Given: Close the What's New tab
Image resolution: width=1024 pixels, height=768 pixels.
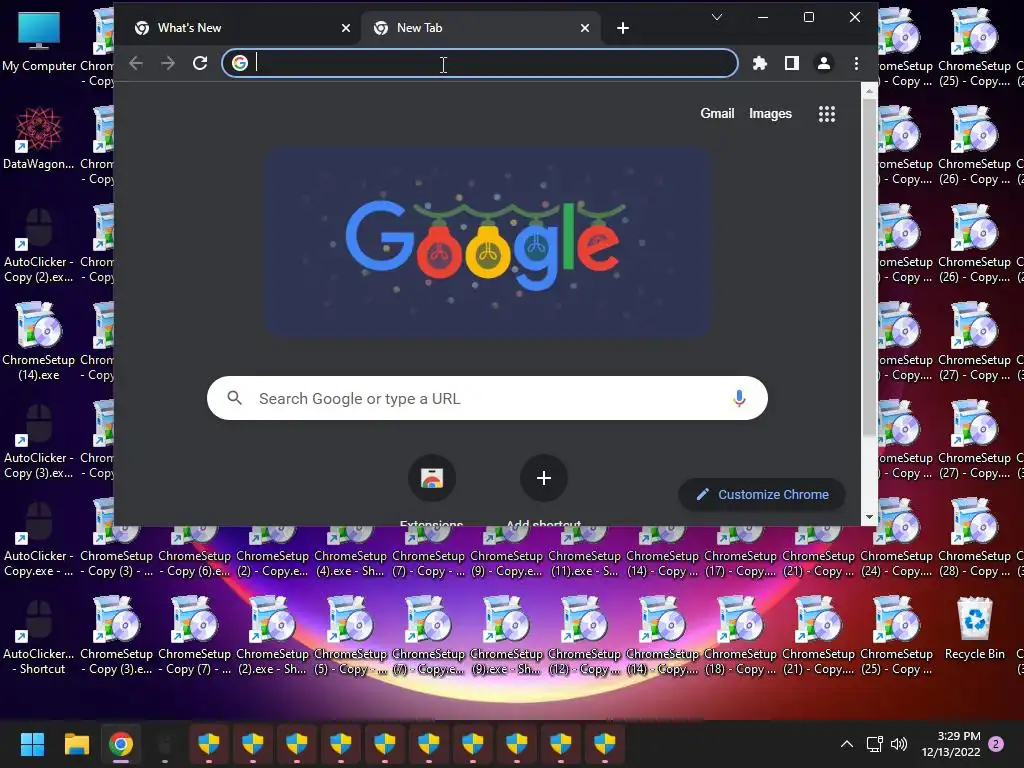Looking at the screenshot, I should coord(345,28).
